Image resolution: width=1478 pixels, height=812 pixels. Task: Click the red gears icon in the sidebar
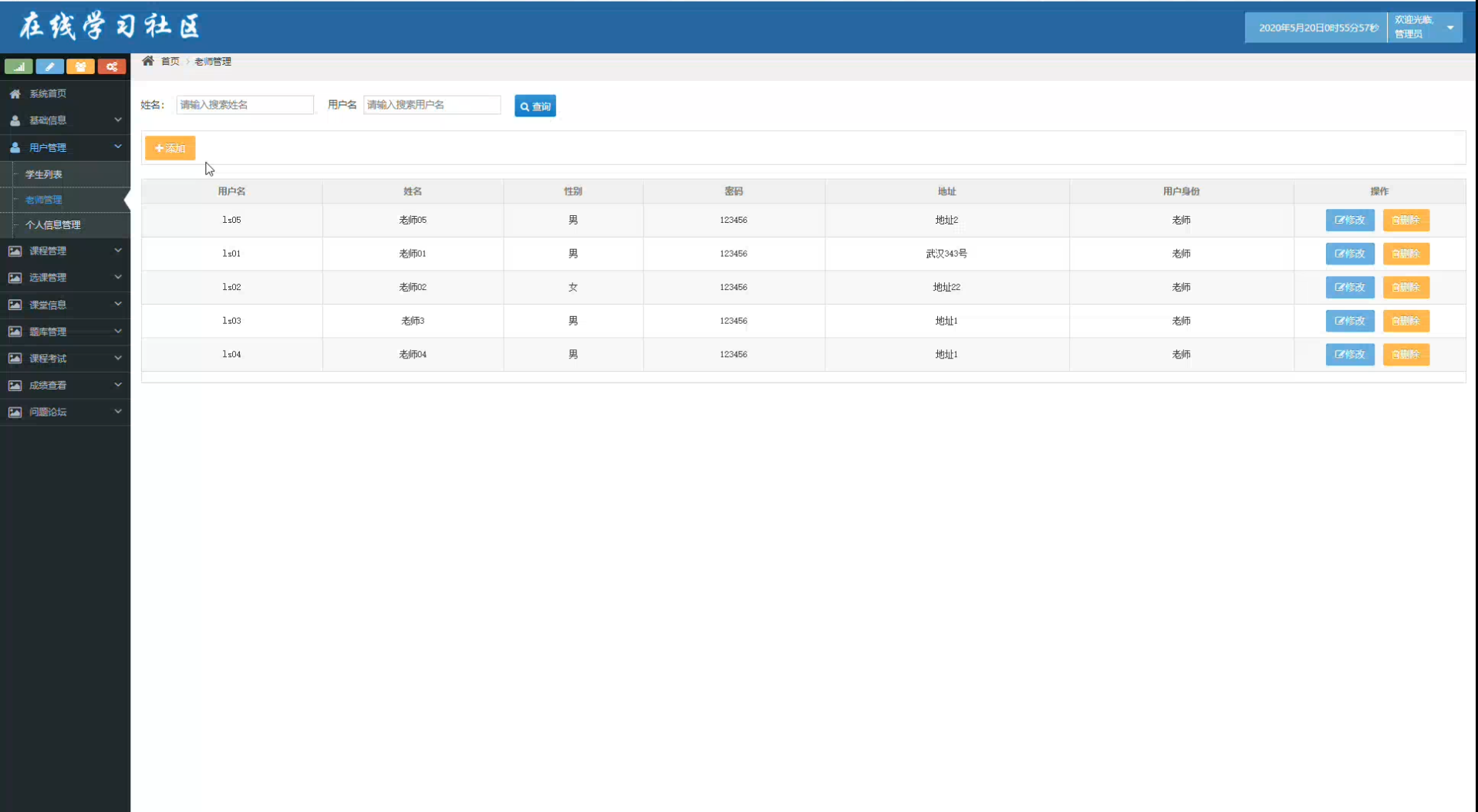[112, 67]
